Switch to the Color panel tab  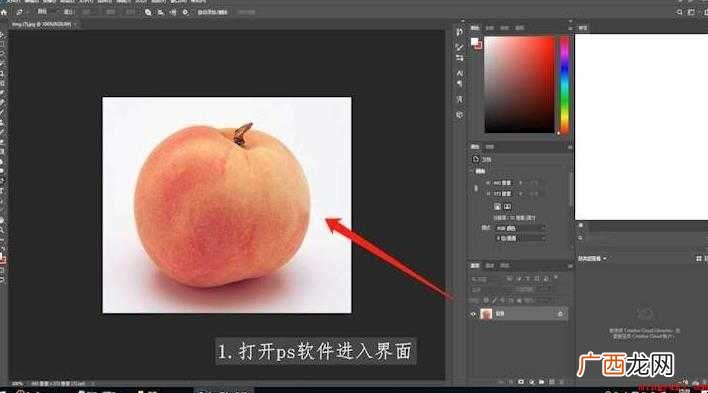[x=475, y=28]
